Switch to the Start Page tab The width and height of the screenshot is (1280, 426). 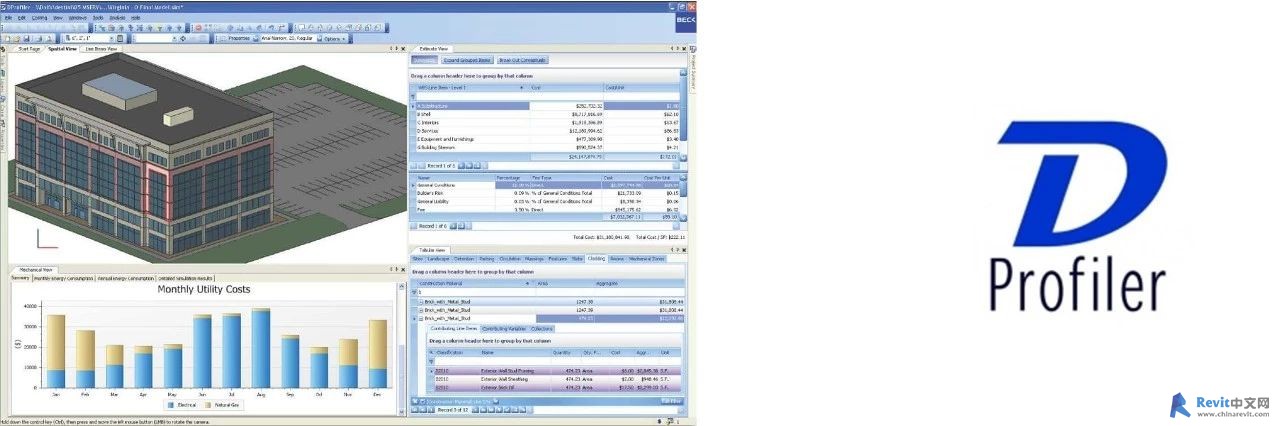click(x=29, y=49)
